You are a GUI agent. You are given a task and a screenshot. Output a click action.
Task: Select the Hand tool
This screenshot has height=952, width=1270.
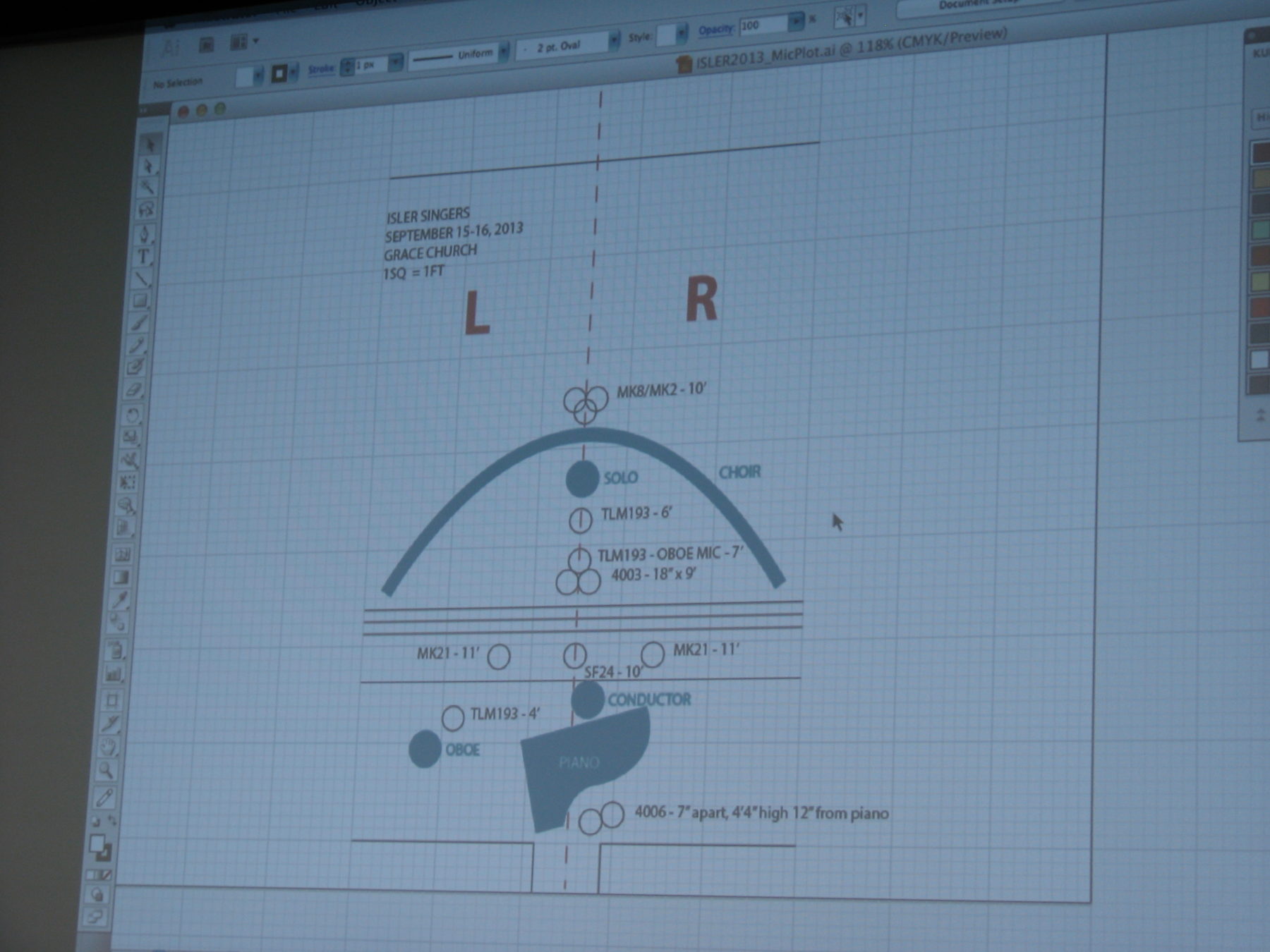coord(109,747)
